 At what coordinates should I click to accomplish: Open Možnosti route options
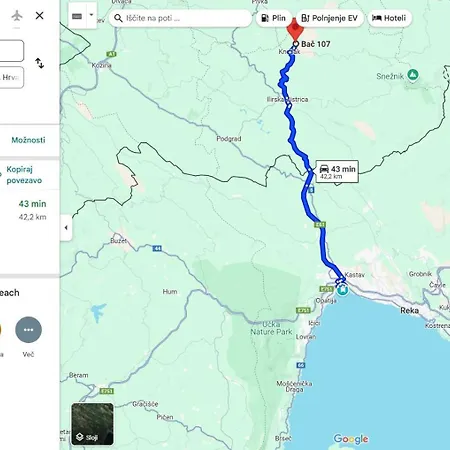[28, 140]
